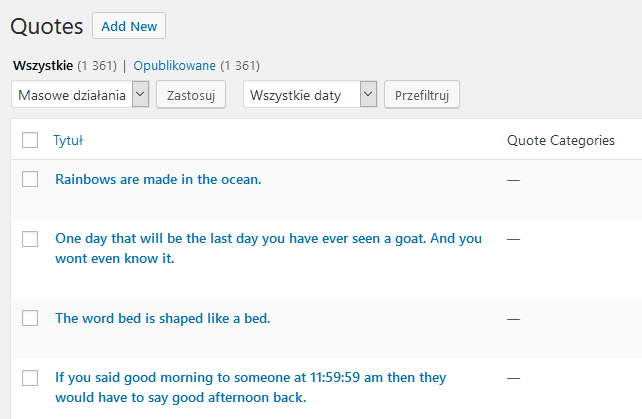Image resolution: width=642 pixels, height=419 pixels.
Task: Open the Masowe działania dropdown
Action: [81, 95]
